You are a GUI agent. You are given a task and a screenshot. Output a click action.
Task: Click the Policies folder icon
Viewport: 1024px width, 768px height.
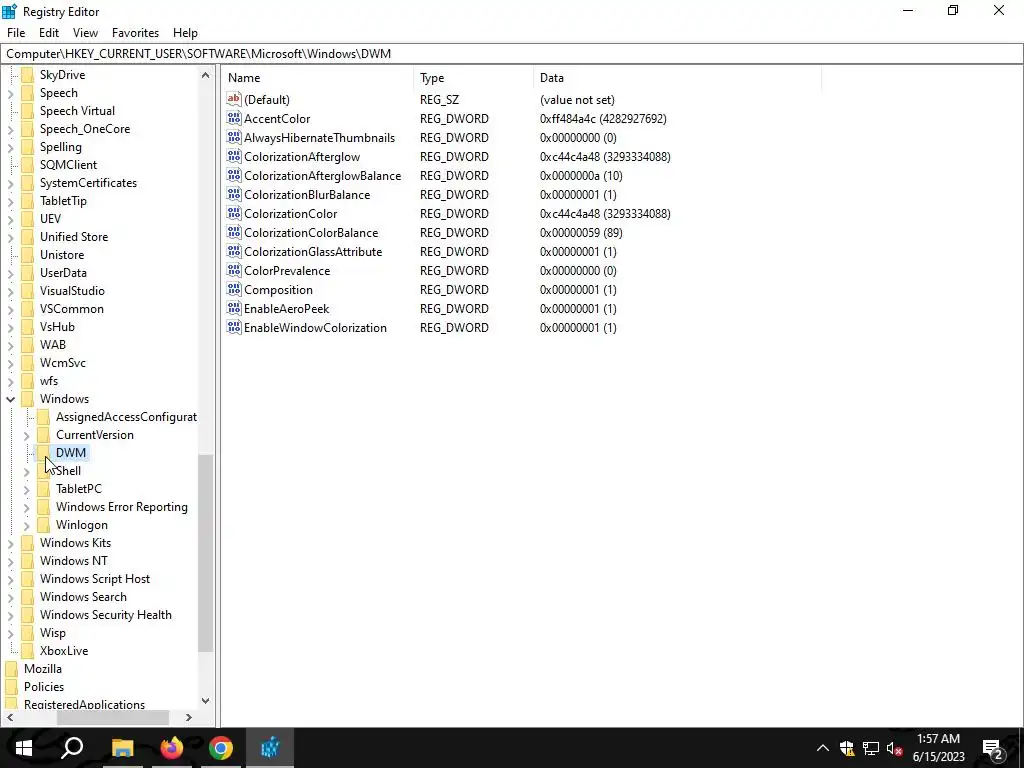(12, 686)
